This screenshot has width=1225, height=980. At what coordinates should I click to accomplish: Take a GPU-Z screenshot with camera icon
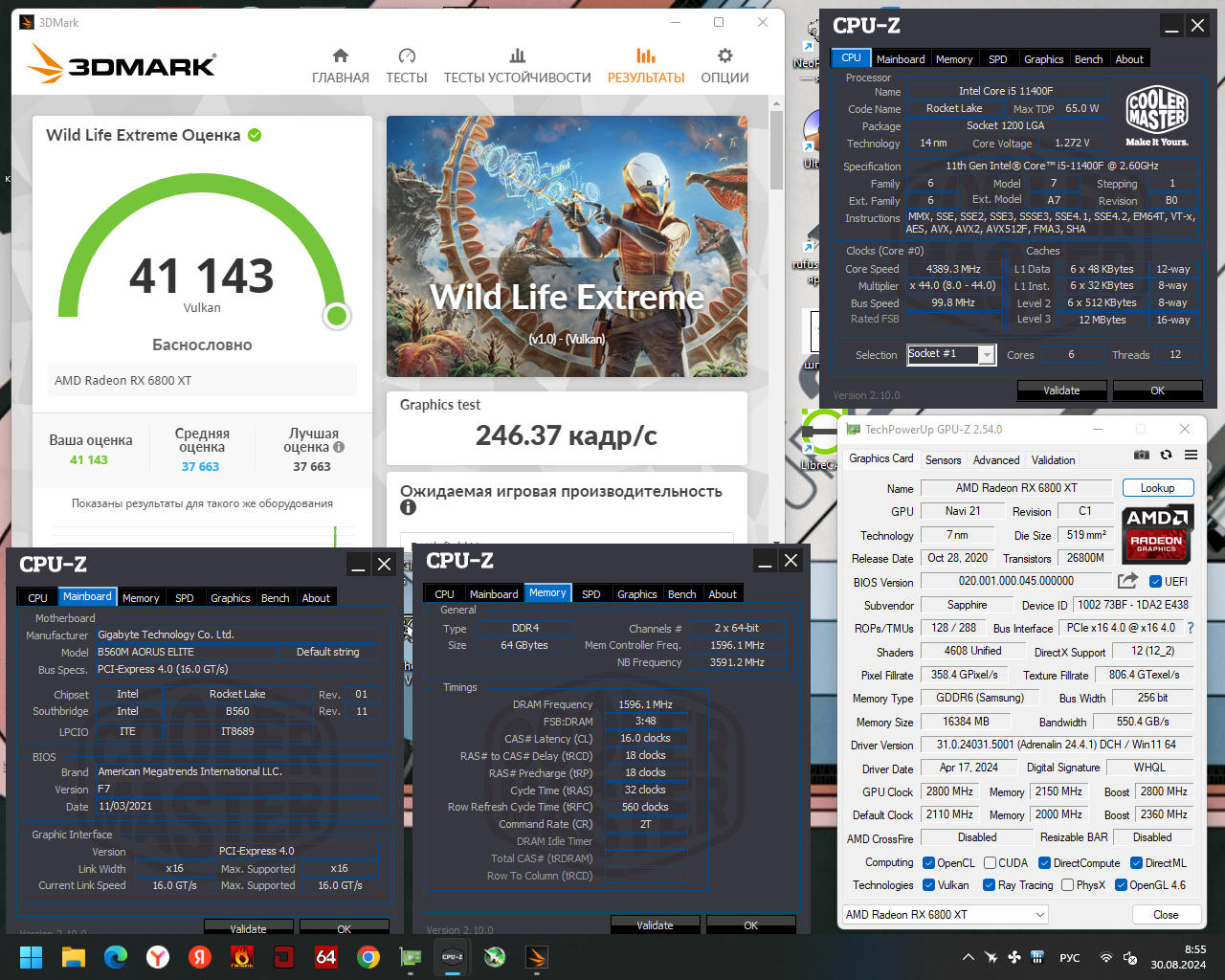click(1141, 456)
